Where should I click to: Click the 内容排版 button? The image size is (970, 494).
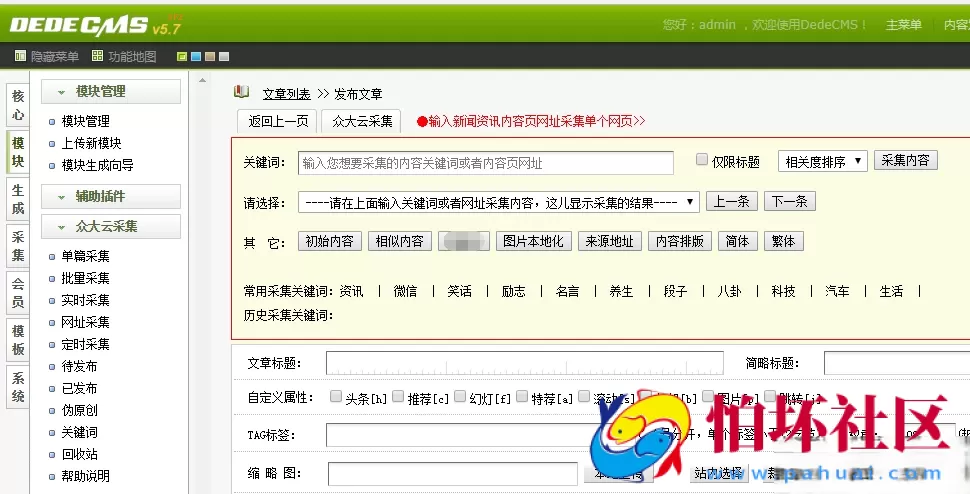(x=680, y=241)
